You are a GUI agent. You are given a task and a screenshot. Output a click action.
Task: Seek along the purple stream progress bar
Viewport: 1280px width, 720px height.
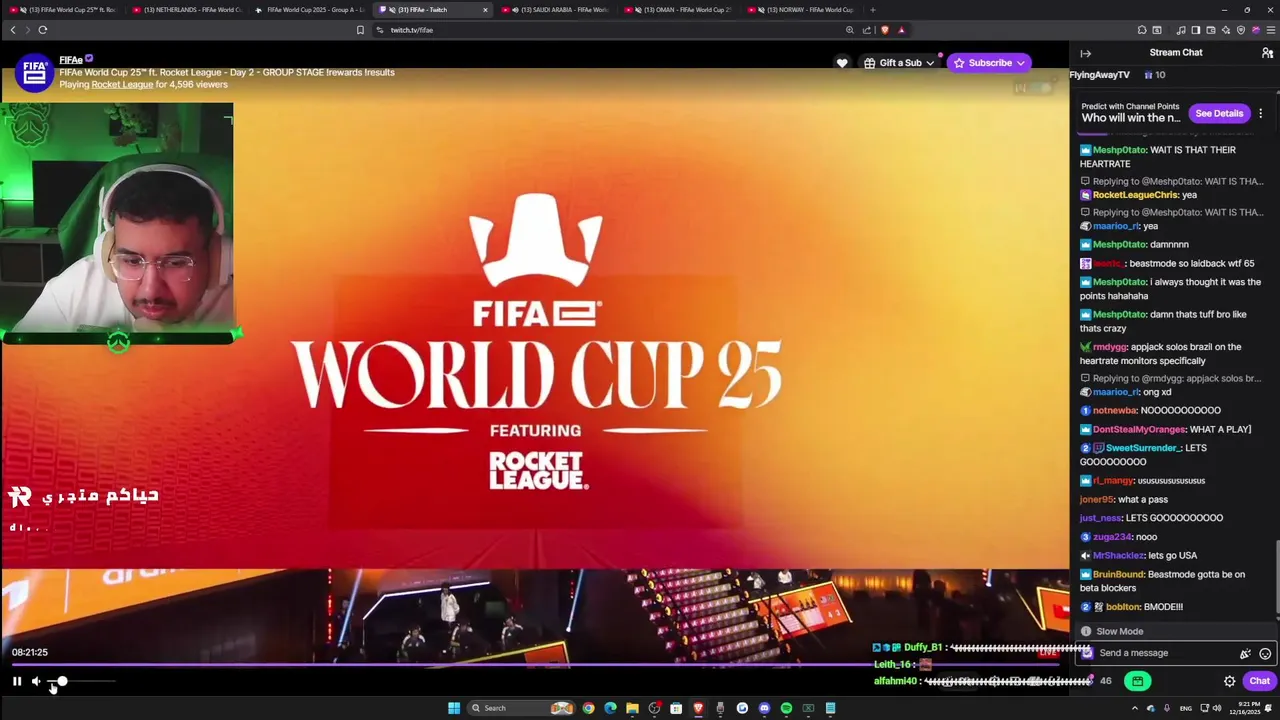tap(535, 664)
